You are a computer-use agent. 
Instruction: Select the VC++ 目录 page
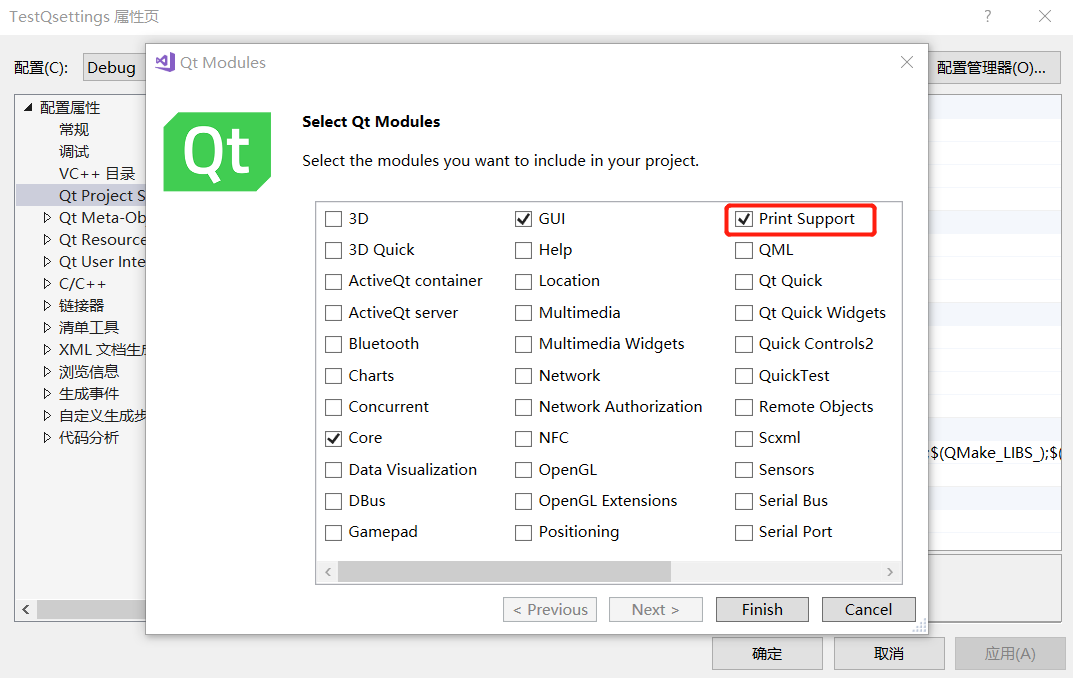[83, 172]
